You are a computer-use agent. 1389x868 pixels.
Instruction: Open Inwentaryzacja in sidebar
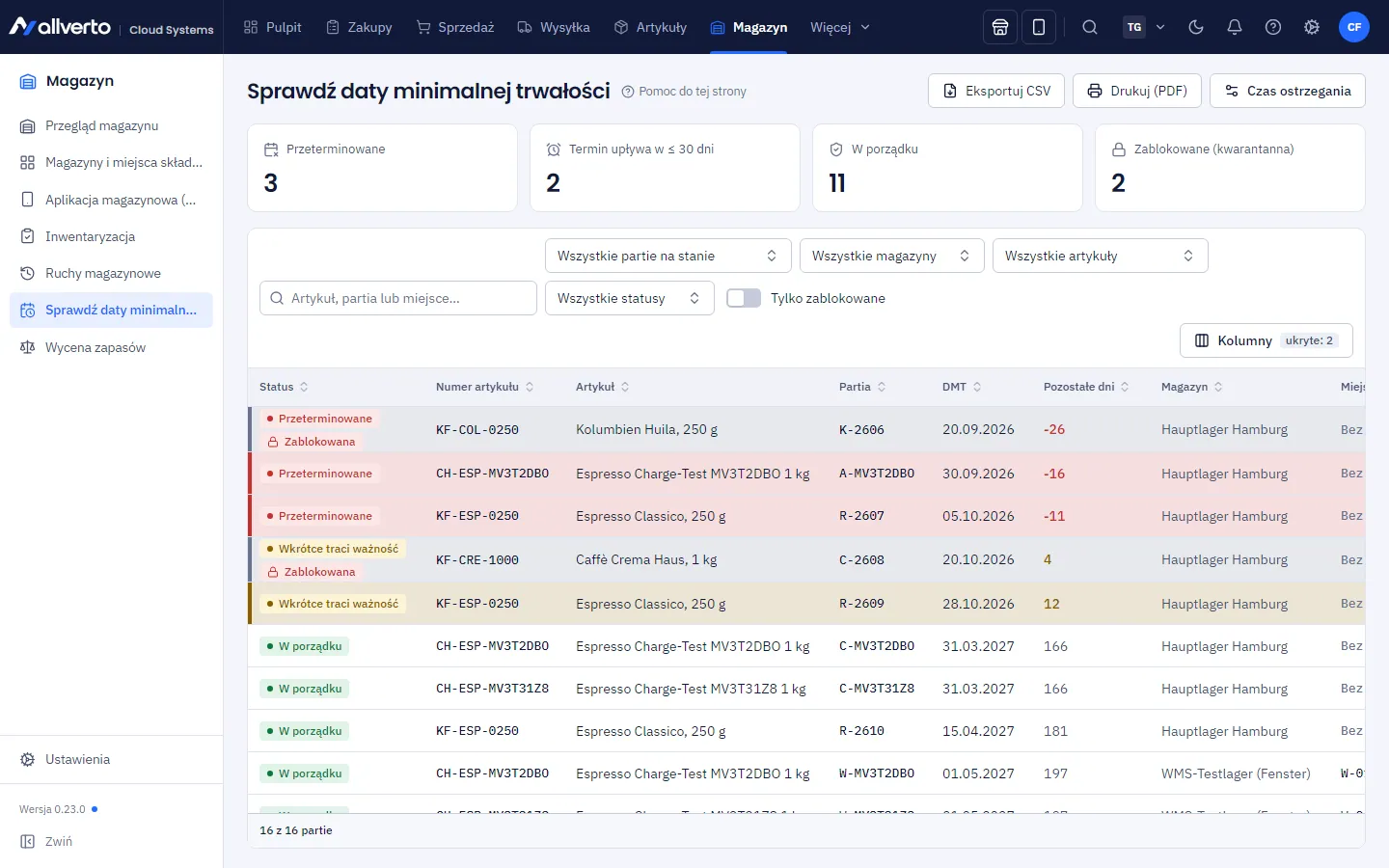click(111, 236)
